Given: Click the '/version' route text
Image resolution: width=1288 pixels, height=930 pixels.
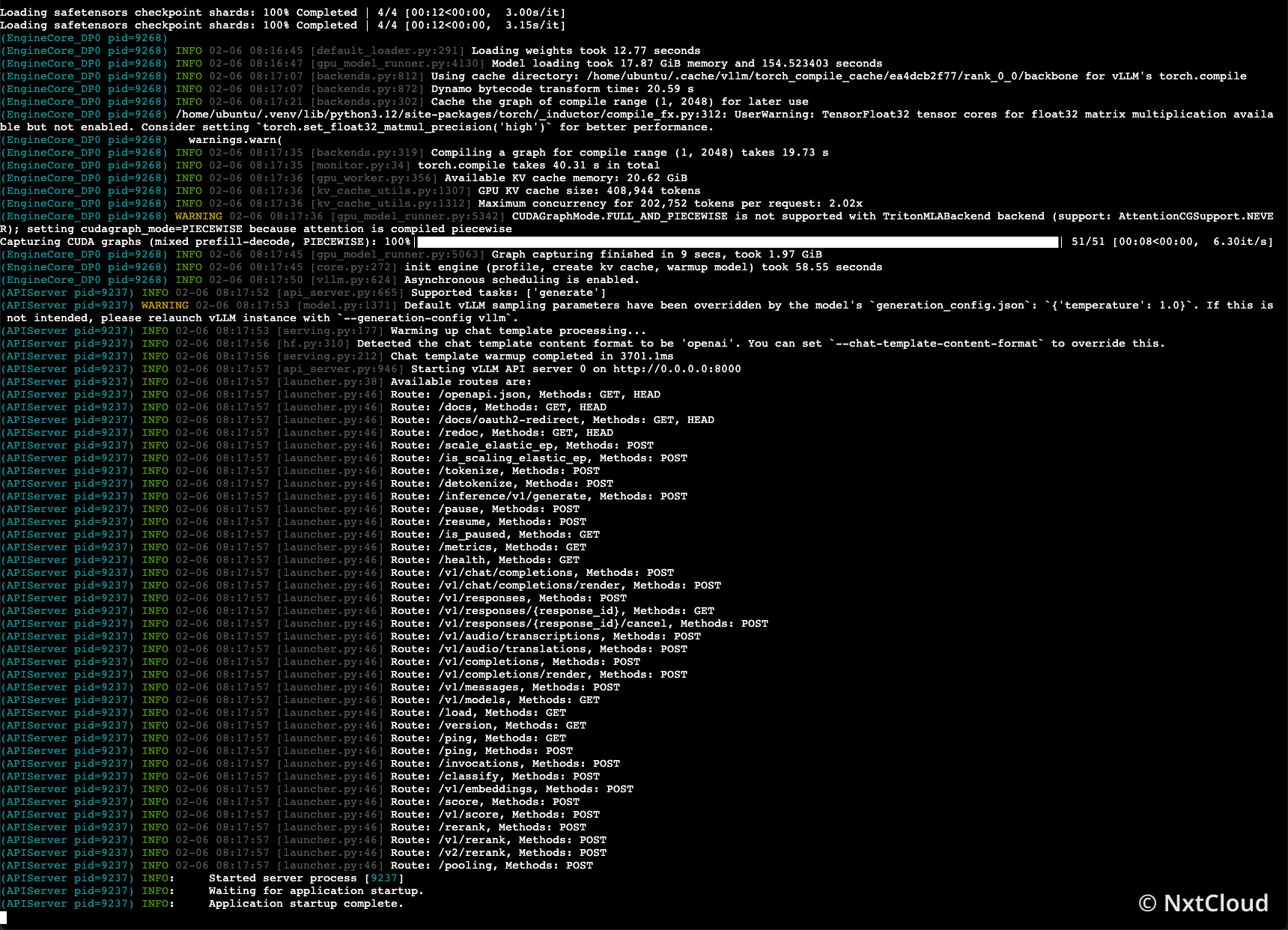Looking at the screenshot, I should click(465, 726).
